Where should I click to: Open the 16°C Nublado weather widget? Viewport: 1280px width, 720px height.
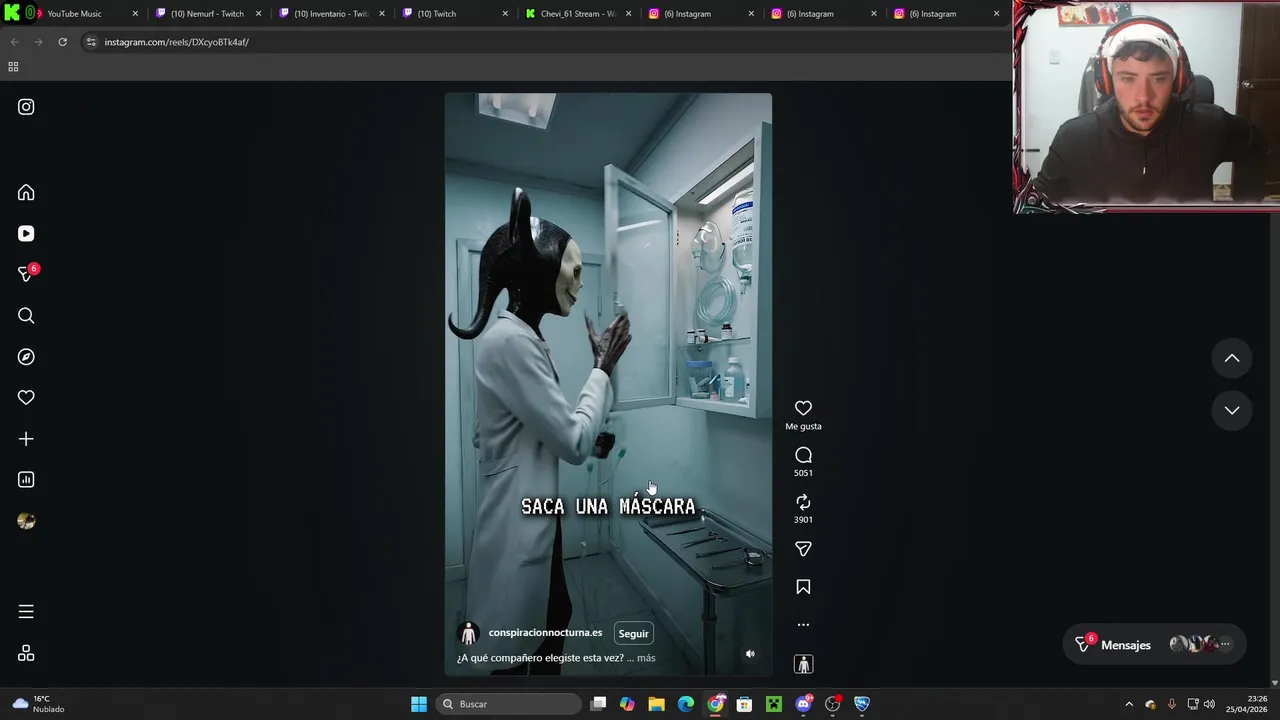click(x=39, y=704)
